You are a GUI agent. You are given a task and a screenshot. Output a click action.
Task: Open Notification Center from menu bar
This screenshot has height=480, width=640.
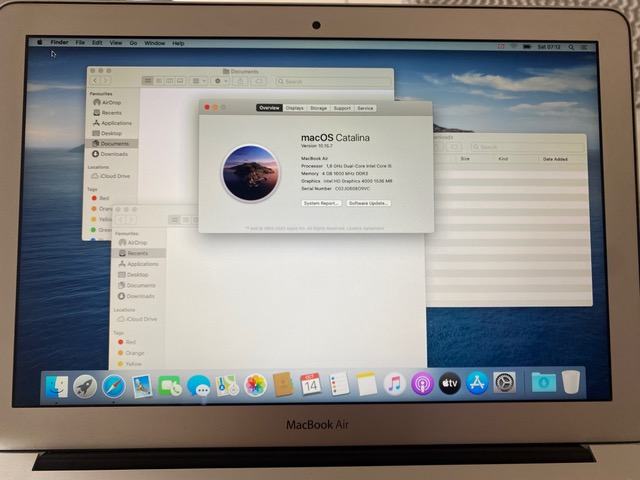pyautogui.click(x=584, y=47)
